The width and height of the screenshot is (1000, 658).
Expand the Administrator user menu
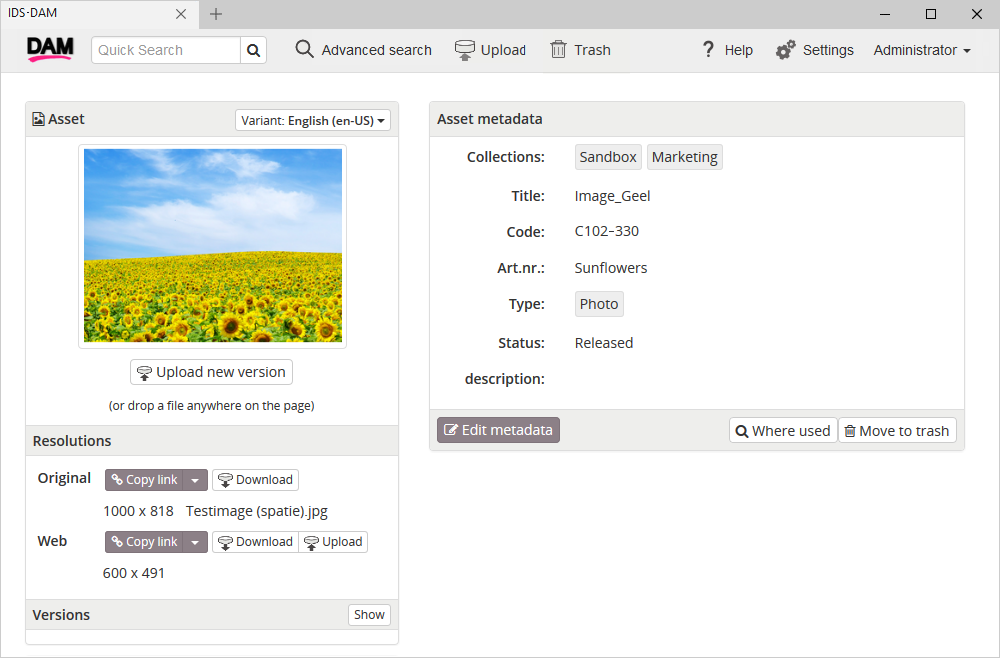click(x=922, y=50)
